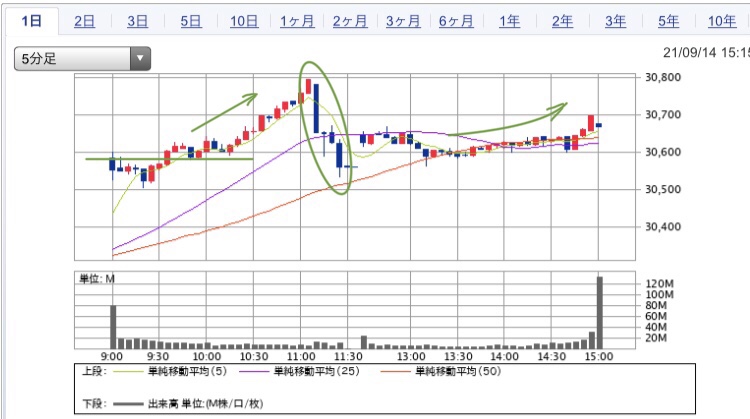Click the red candlestick at the 30,800 peak
This screenshot has width=750, height=419.
pos(309,86)
